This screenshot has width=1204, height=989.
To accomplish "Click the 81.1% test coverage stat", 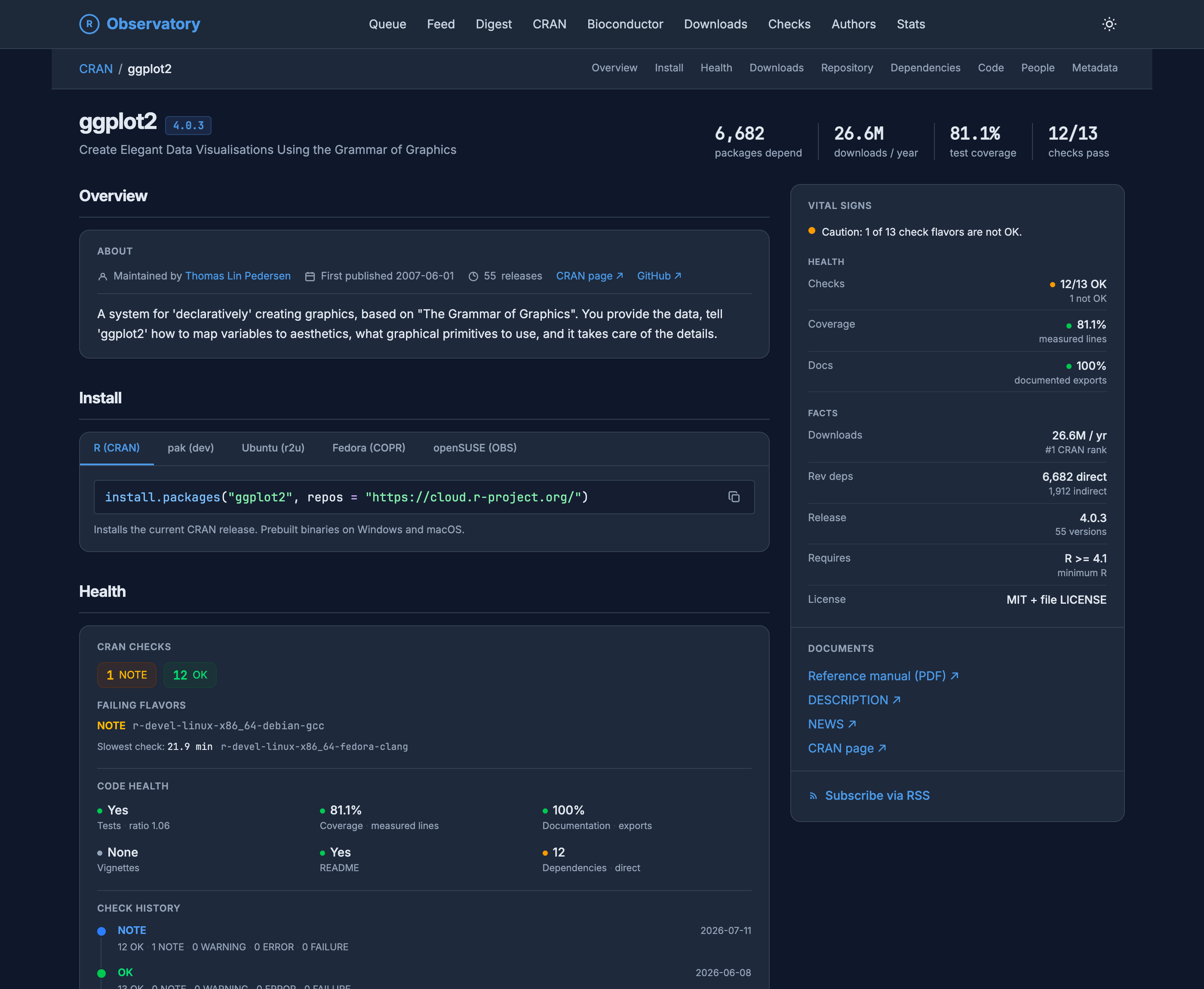I will pos(983,141).
